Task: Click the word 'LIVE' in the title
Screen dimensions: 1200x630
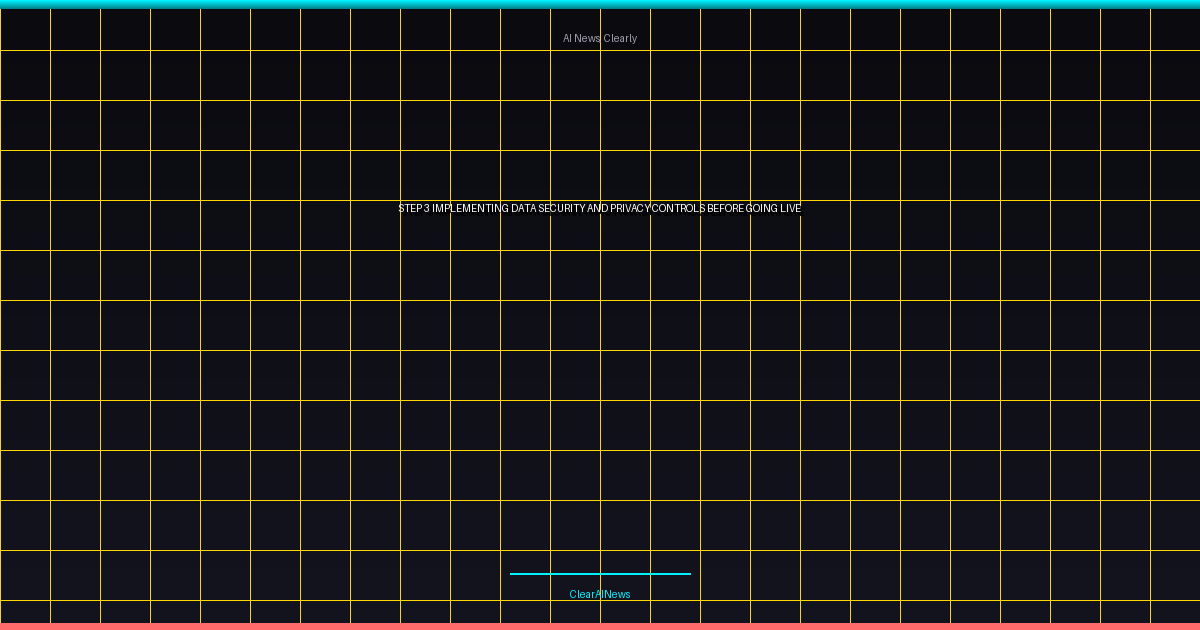Action: [x=791, y=209]
